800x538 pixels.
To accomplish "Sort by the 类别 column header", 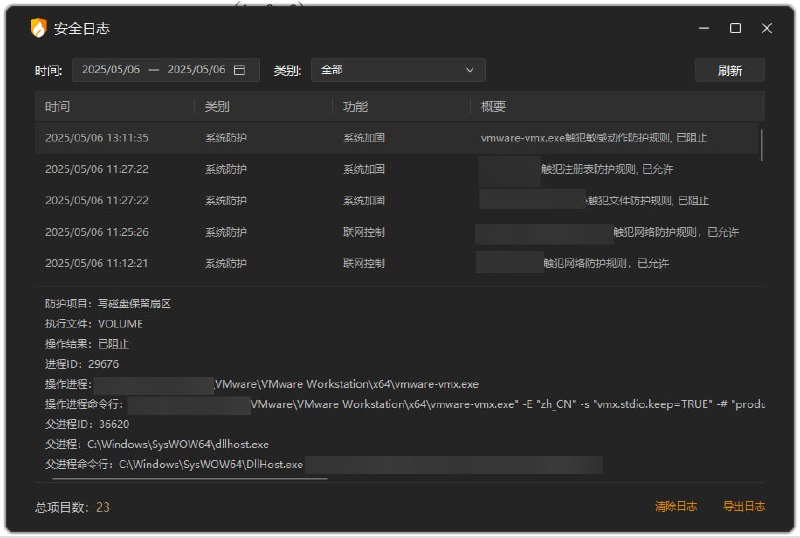I will coord(217,107).
